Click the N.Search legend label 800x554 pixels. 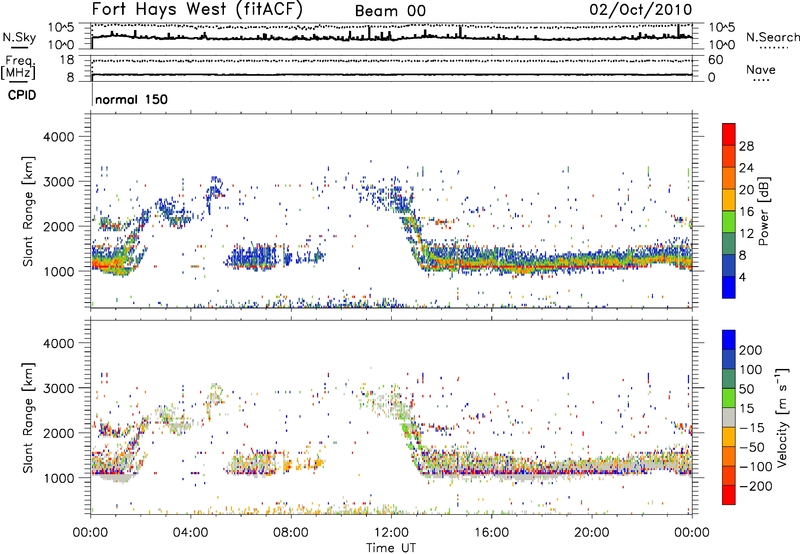pyautogui.click(x=773, y=37)
